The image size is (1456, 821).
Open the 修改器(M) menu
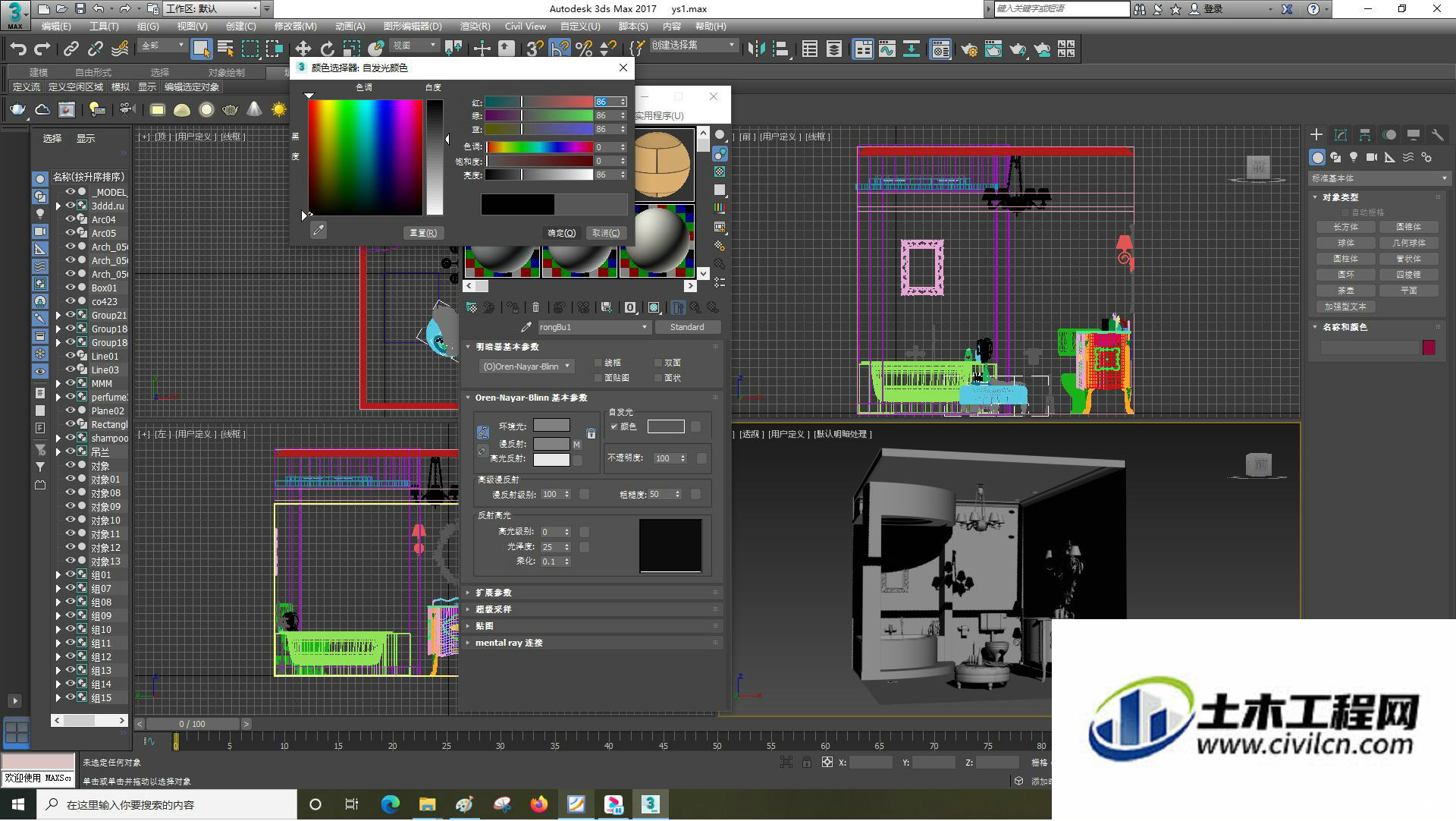[295, 26]
